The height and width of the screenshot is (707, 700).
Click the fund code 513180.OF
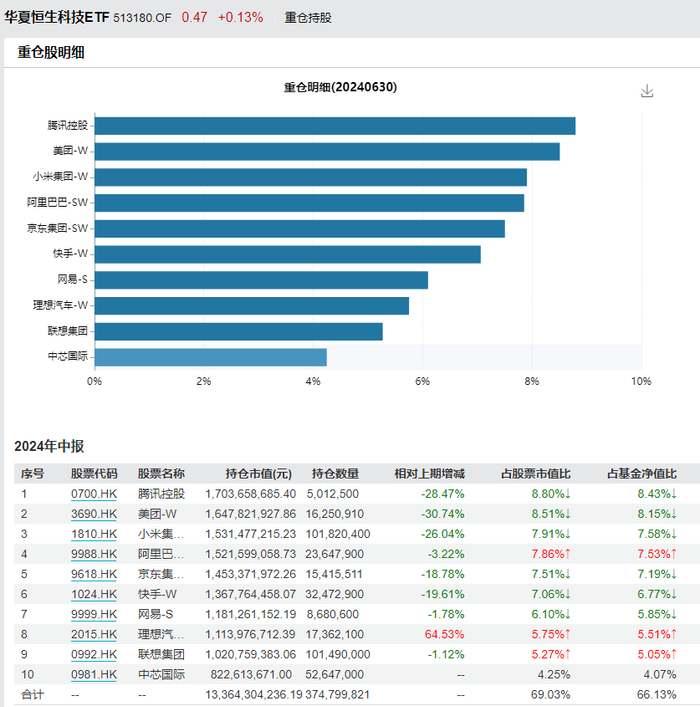142,18
